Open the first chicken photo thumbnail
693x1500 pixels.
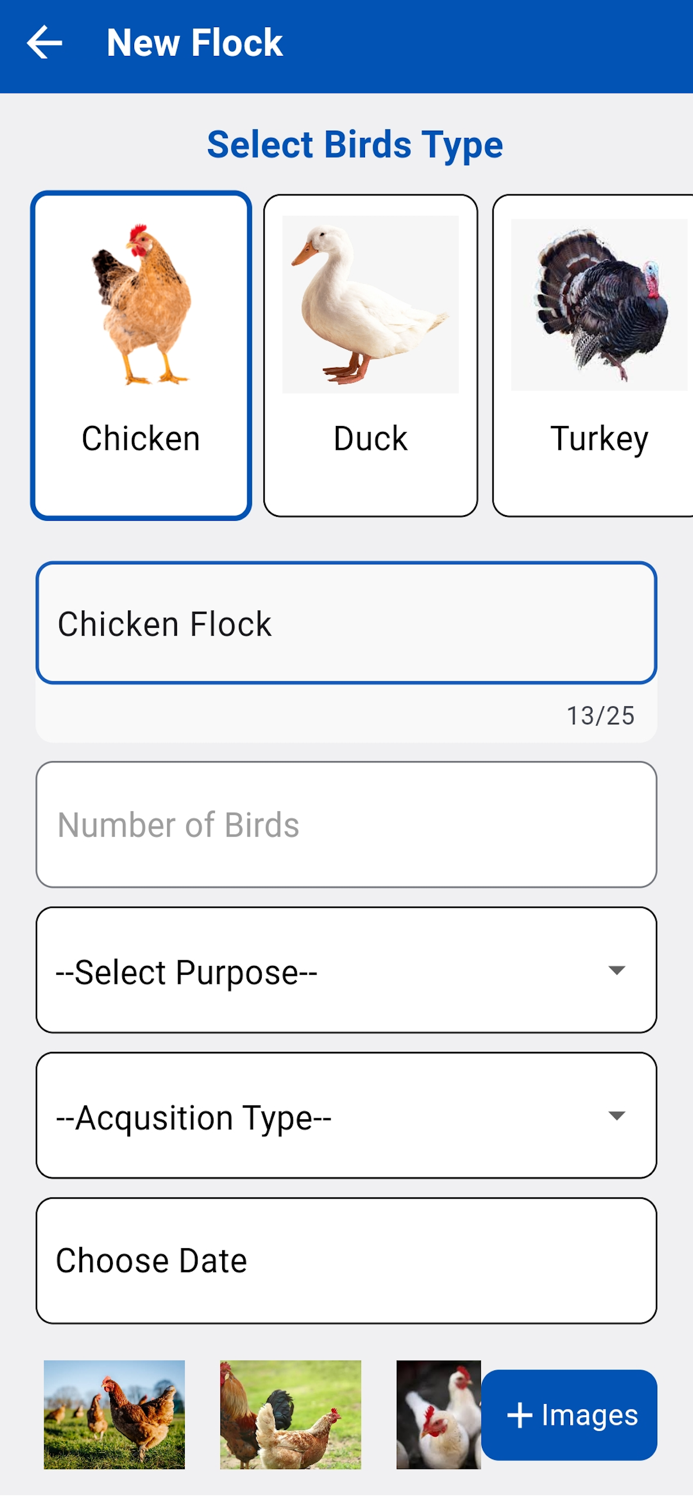coord(113,1414)
